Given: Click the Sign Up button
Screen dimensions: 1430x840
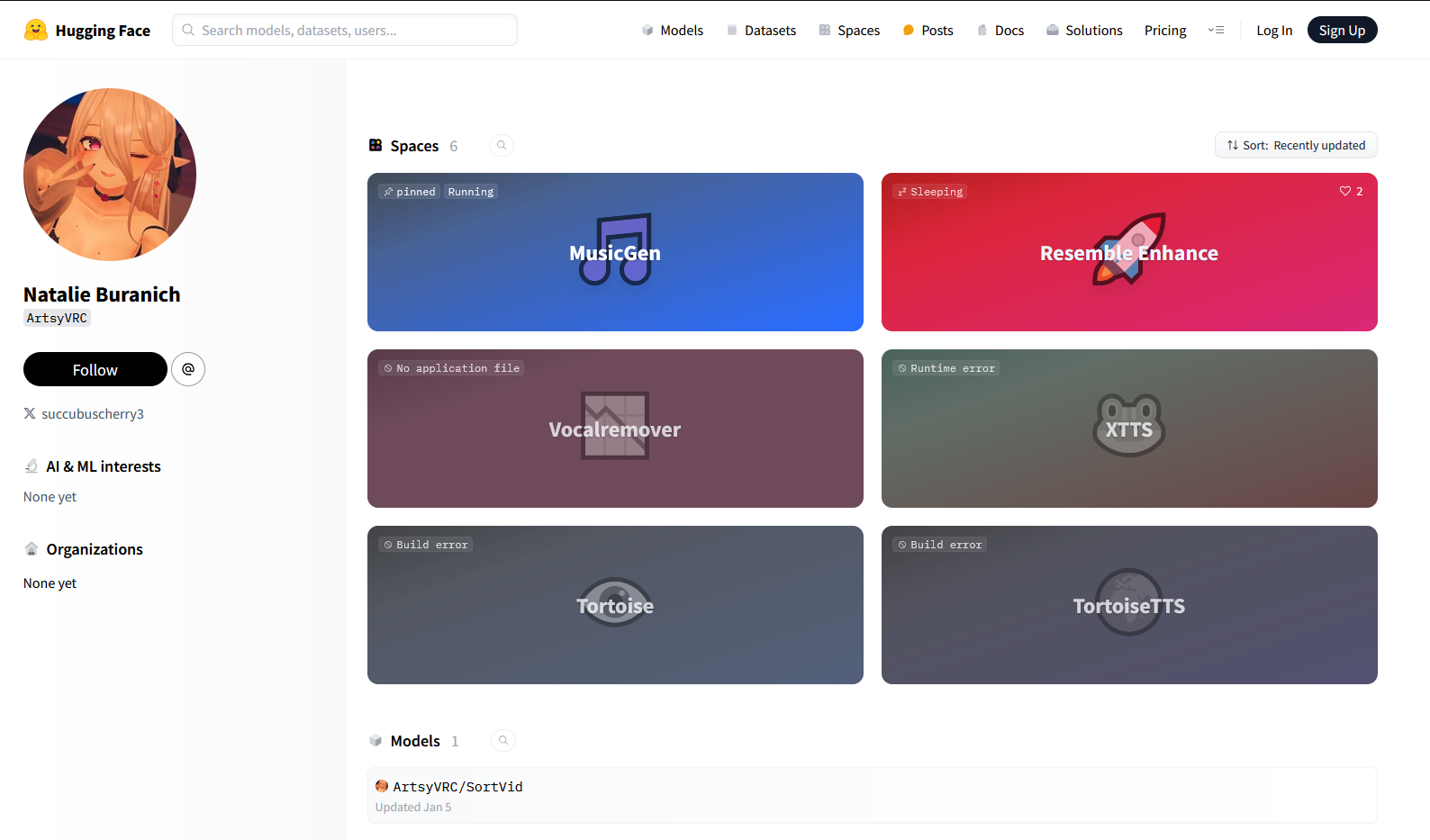Looking at the screenshot, I should 1342,31.
